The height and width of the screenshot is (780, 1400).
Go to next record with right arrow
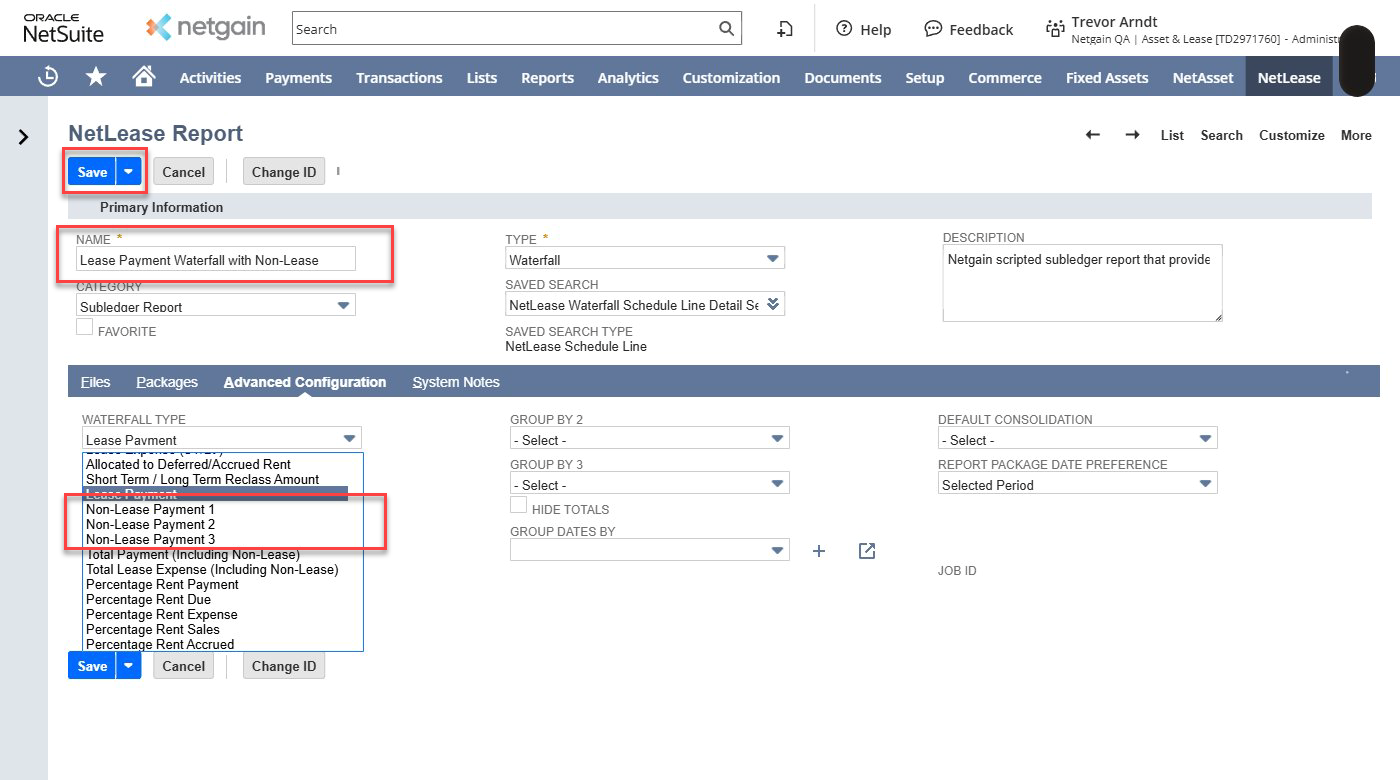pos(1132,135)
